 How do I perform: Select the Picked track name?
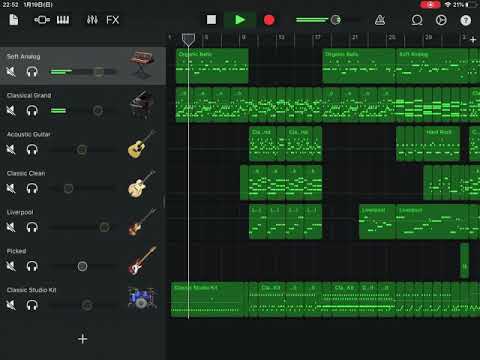[x=16, y=251]
